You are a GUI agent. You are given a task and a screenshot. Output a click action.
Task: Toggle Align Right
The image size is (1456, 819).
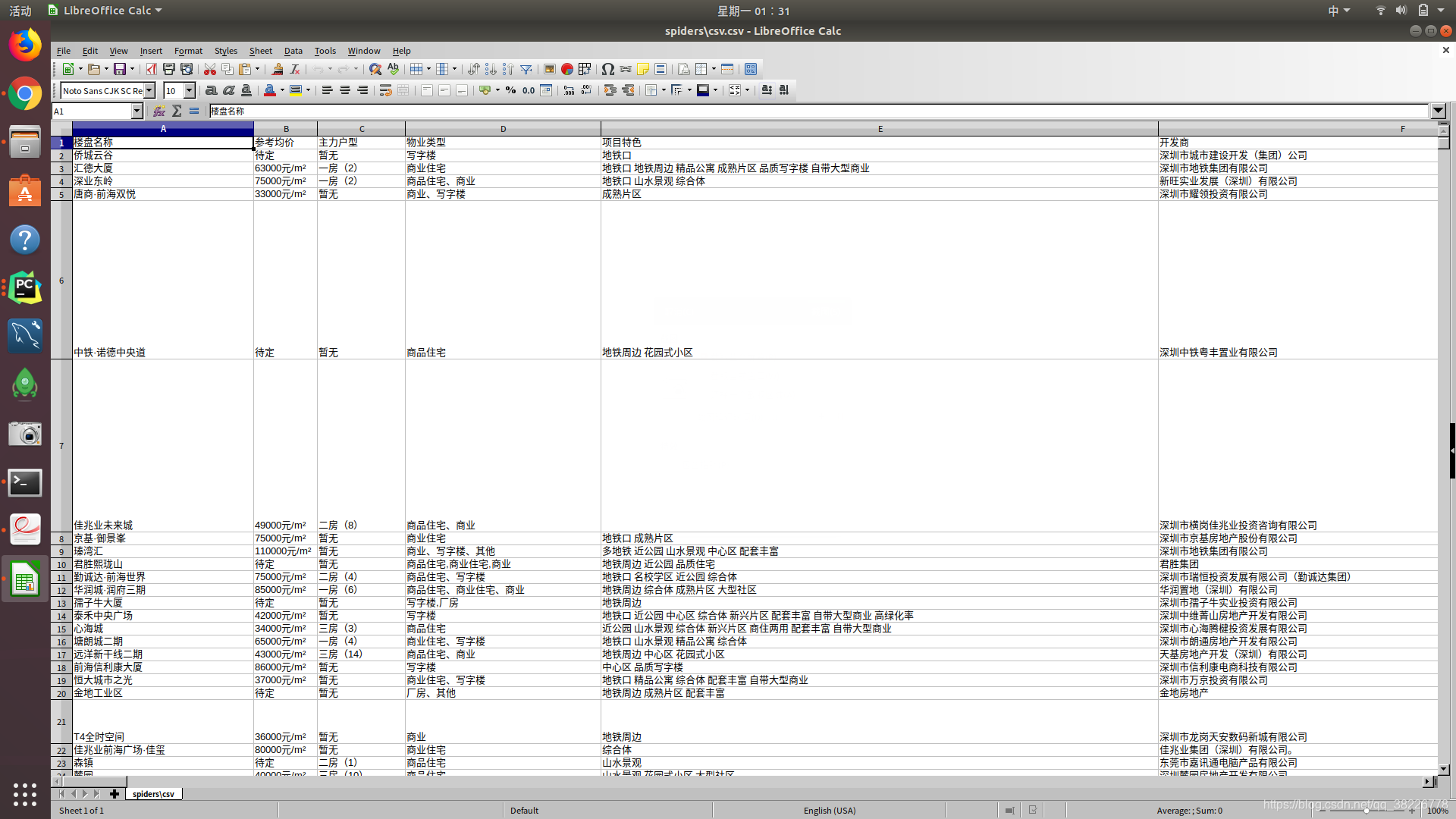362,90
